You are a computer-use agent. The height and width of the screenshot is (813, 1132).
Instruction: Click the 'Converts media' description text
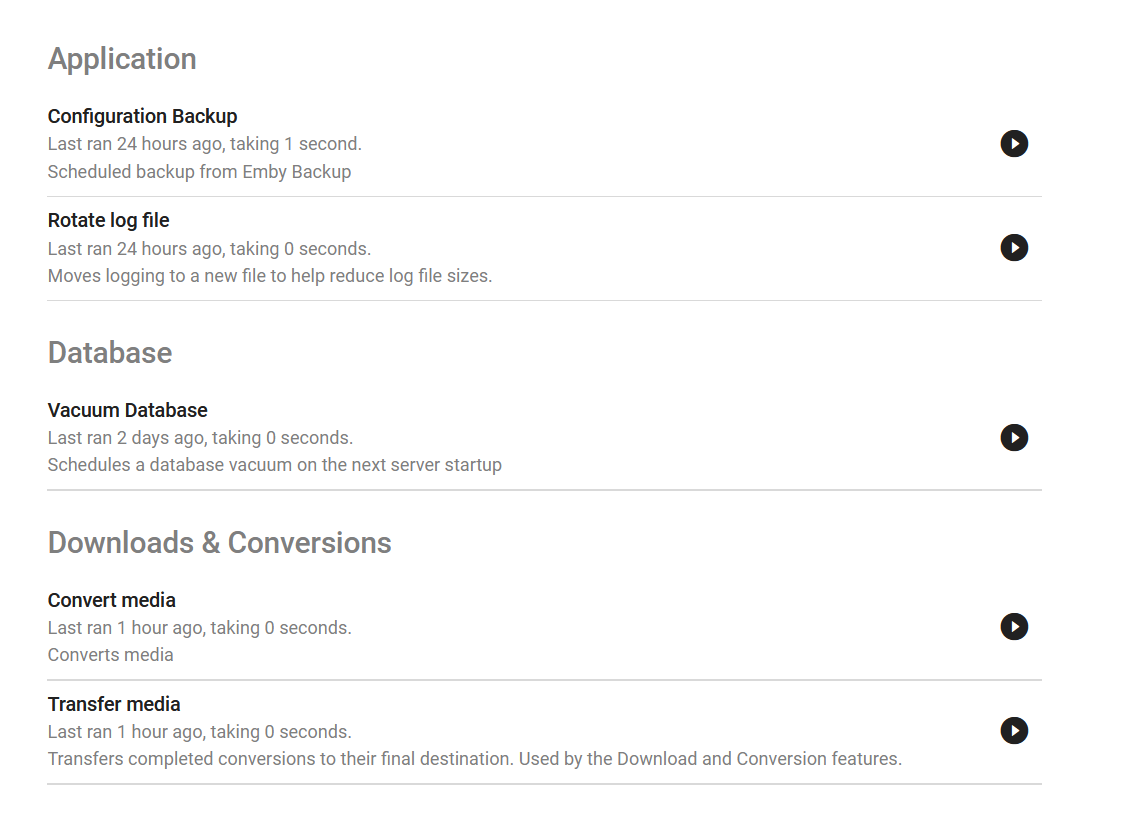point(110,655)
